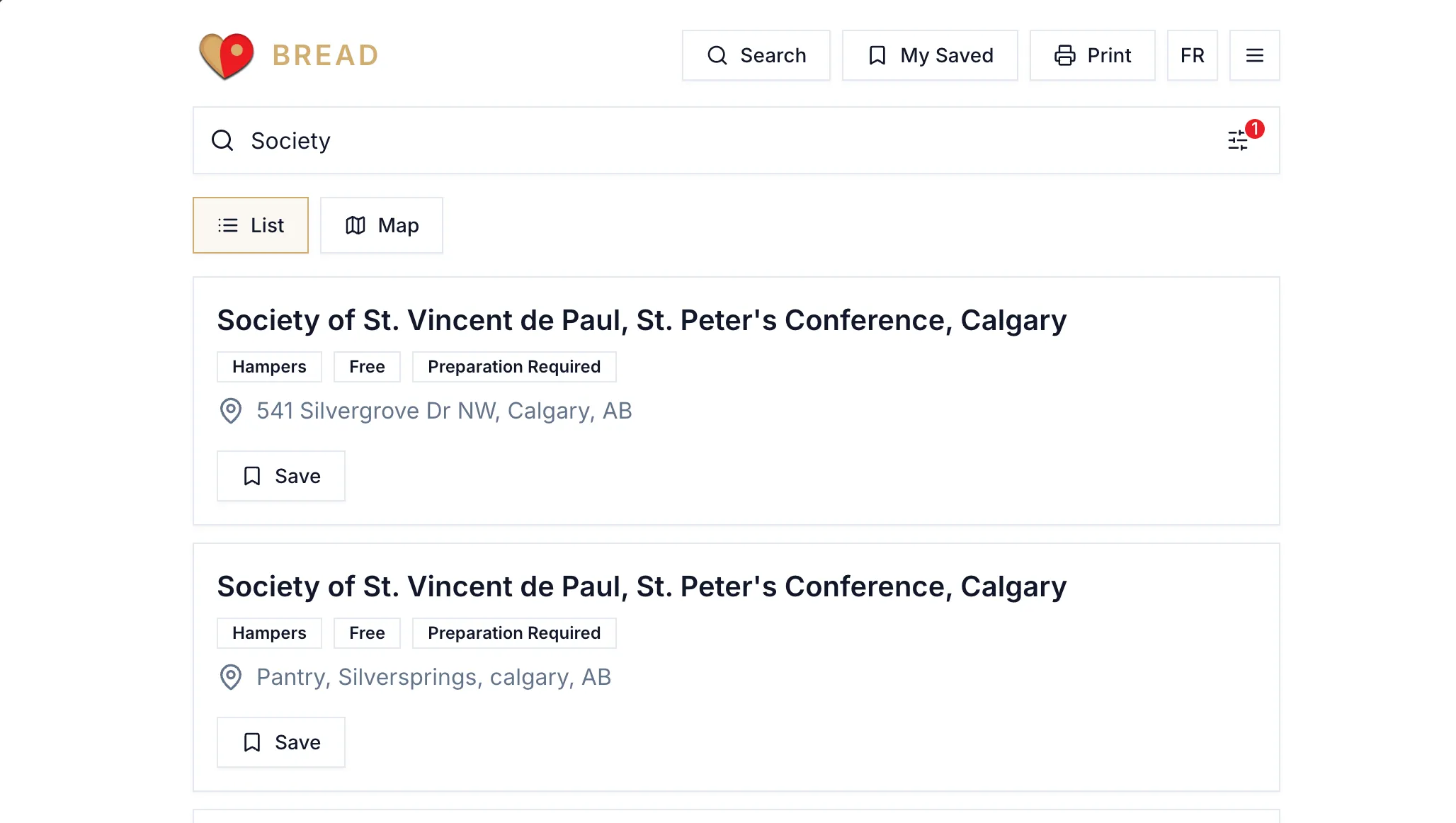Switch language to FR
1456x823 pixels.
[1192, 55]
